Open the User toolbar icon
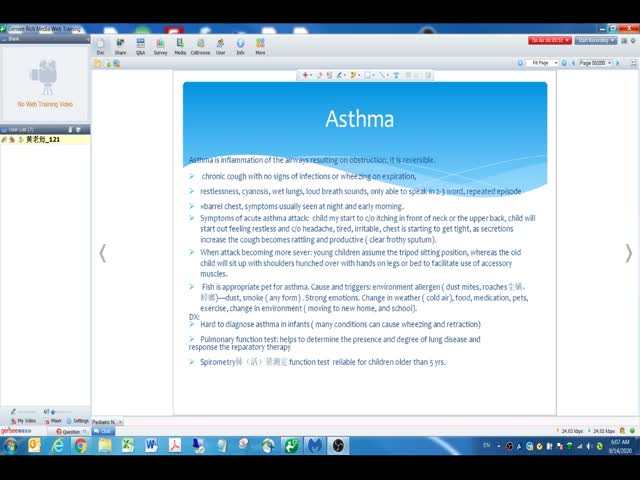Viewport: 640px width, 480px height. pos(221,46)
